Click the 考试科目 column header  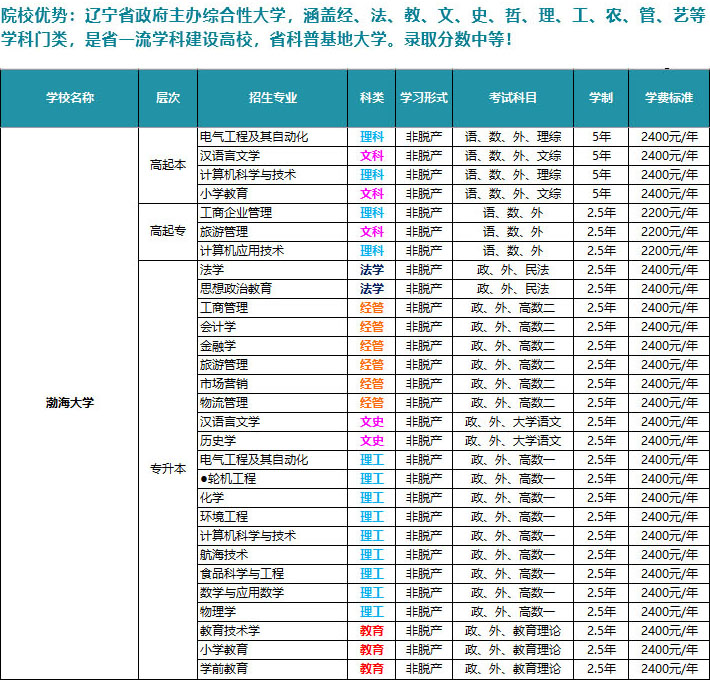pos(513,98)
